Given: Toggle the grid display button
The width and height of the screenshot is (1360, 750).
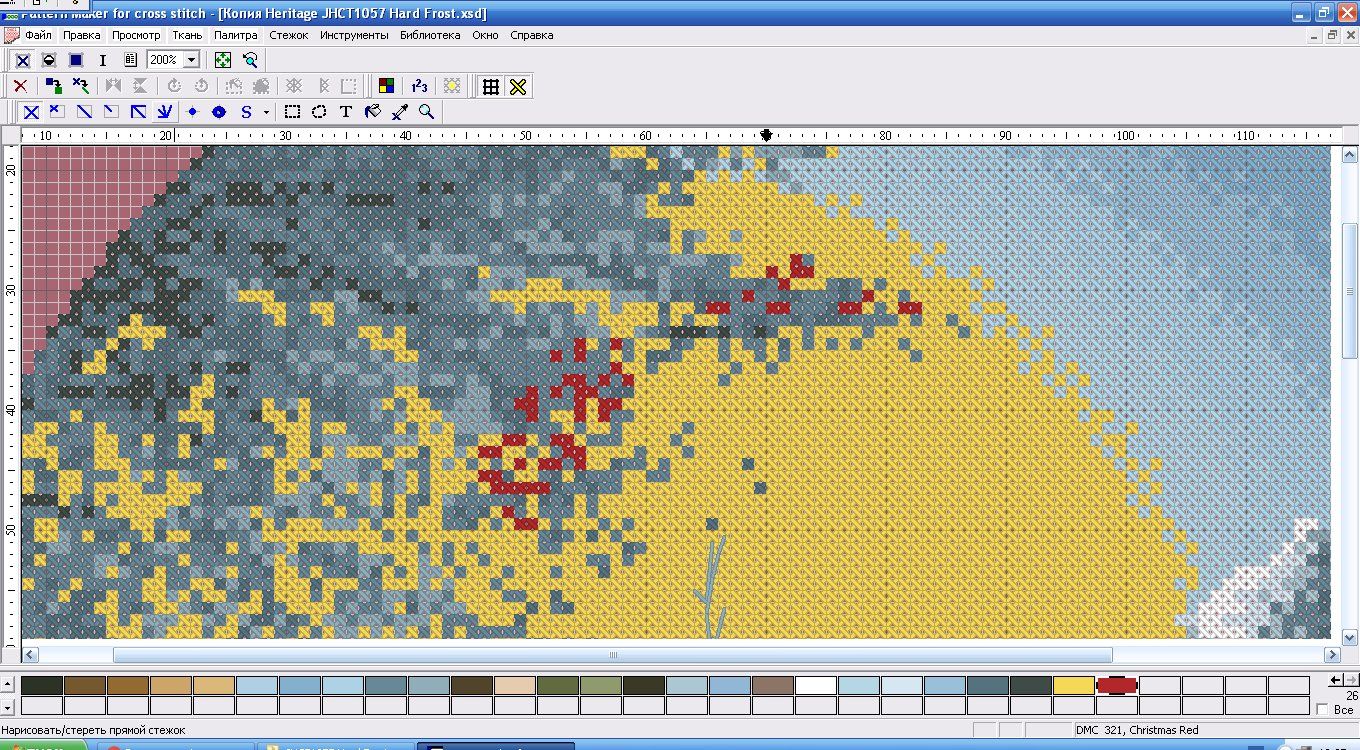Looking at the screenshot, I should (490, 86).
